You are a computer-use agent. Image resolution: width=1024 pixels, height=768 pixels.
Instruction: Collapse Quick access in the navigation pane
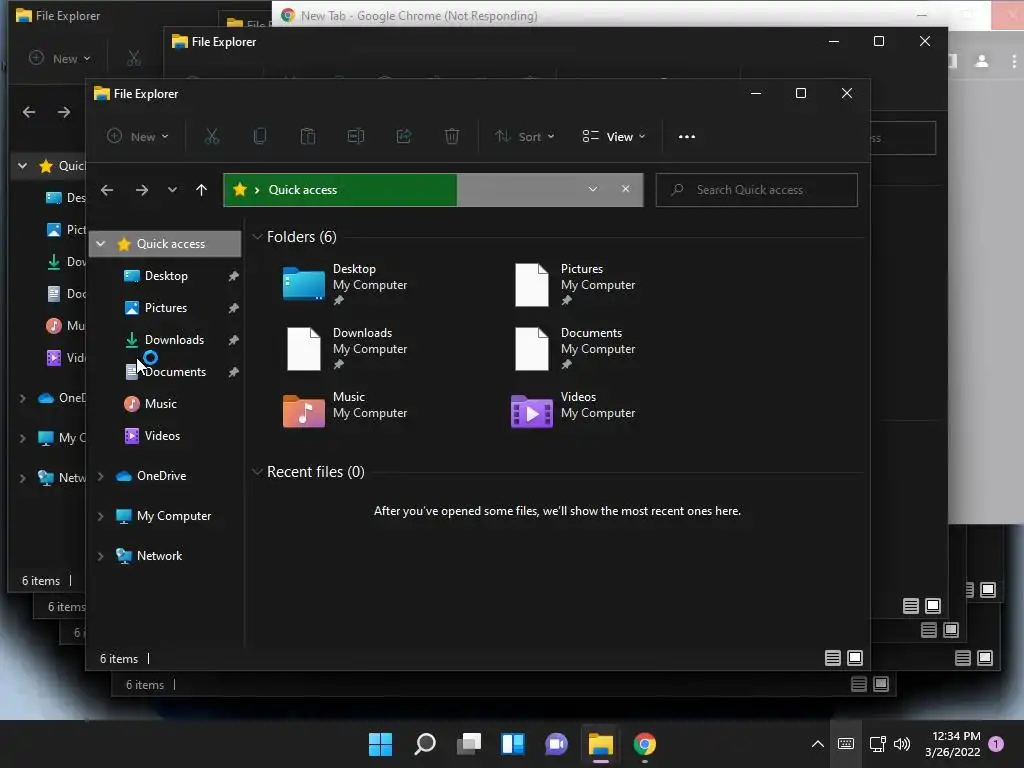[101, 244]
